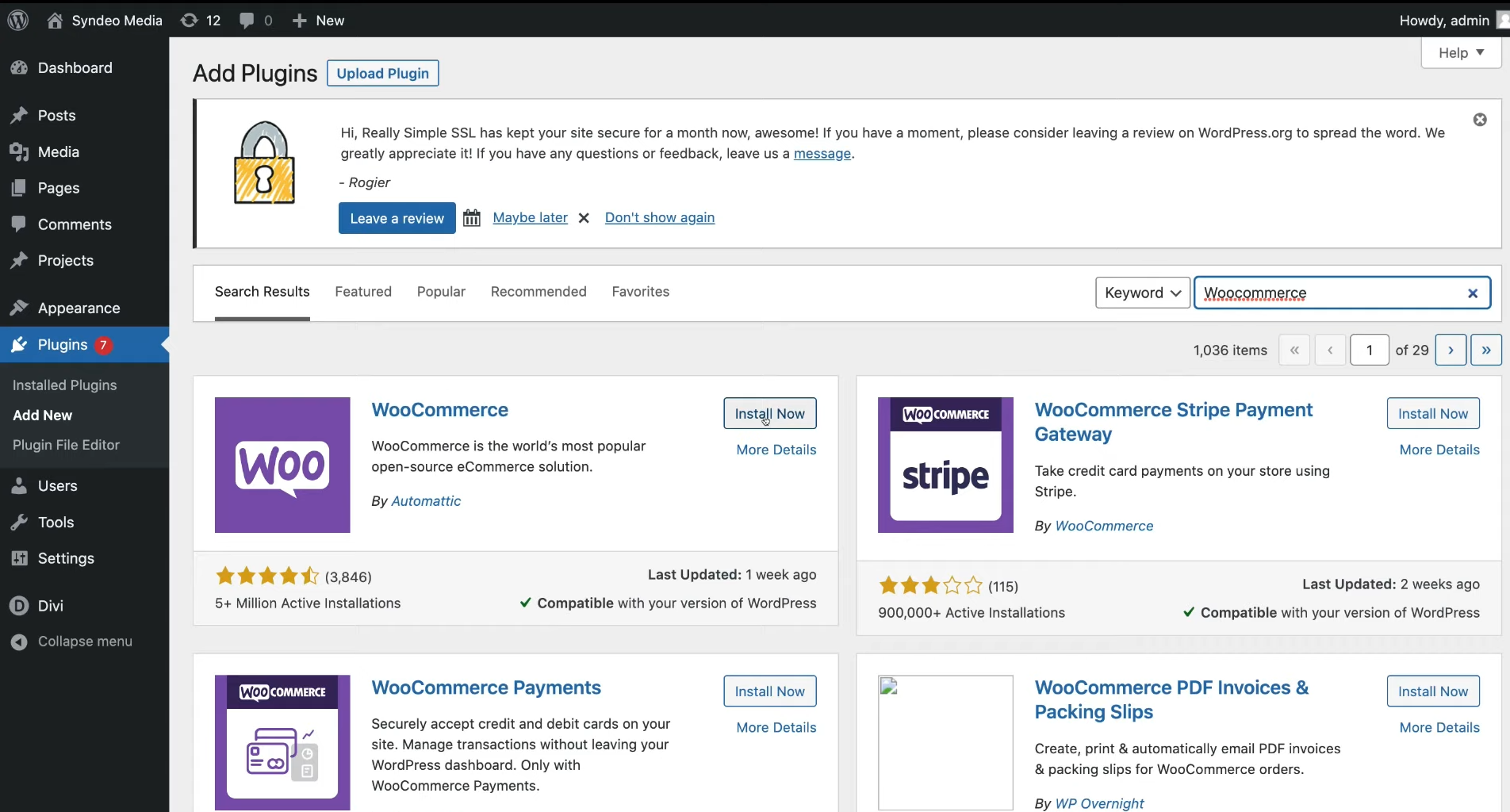Image resolution: width=1510 pixels, height=812 pixels.
Task: Click Don't show again link
Action: coord(660,217)
